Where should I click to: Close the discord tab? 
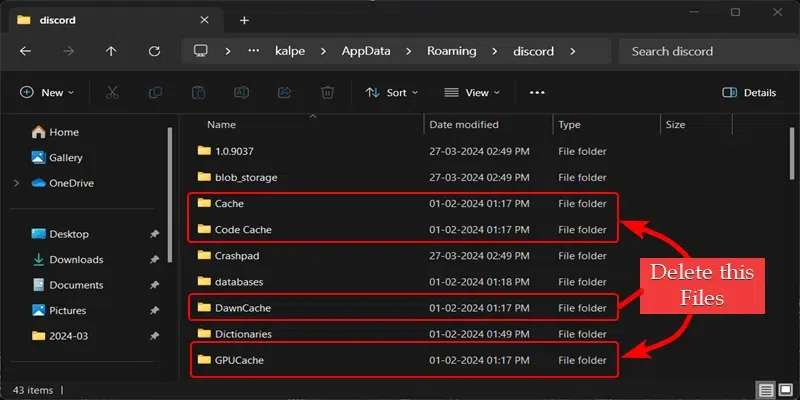(x=204, y=20)
